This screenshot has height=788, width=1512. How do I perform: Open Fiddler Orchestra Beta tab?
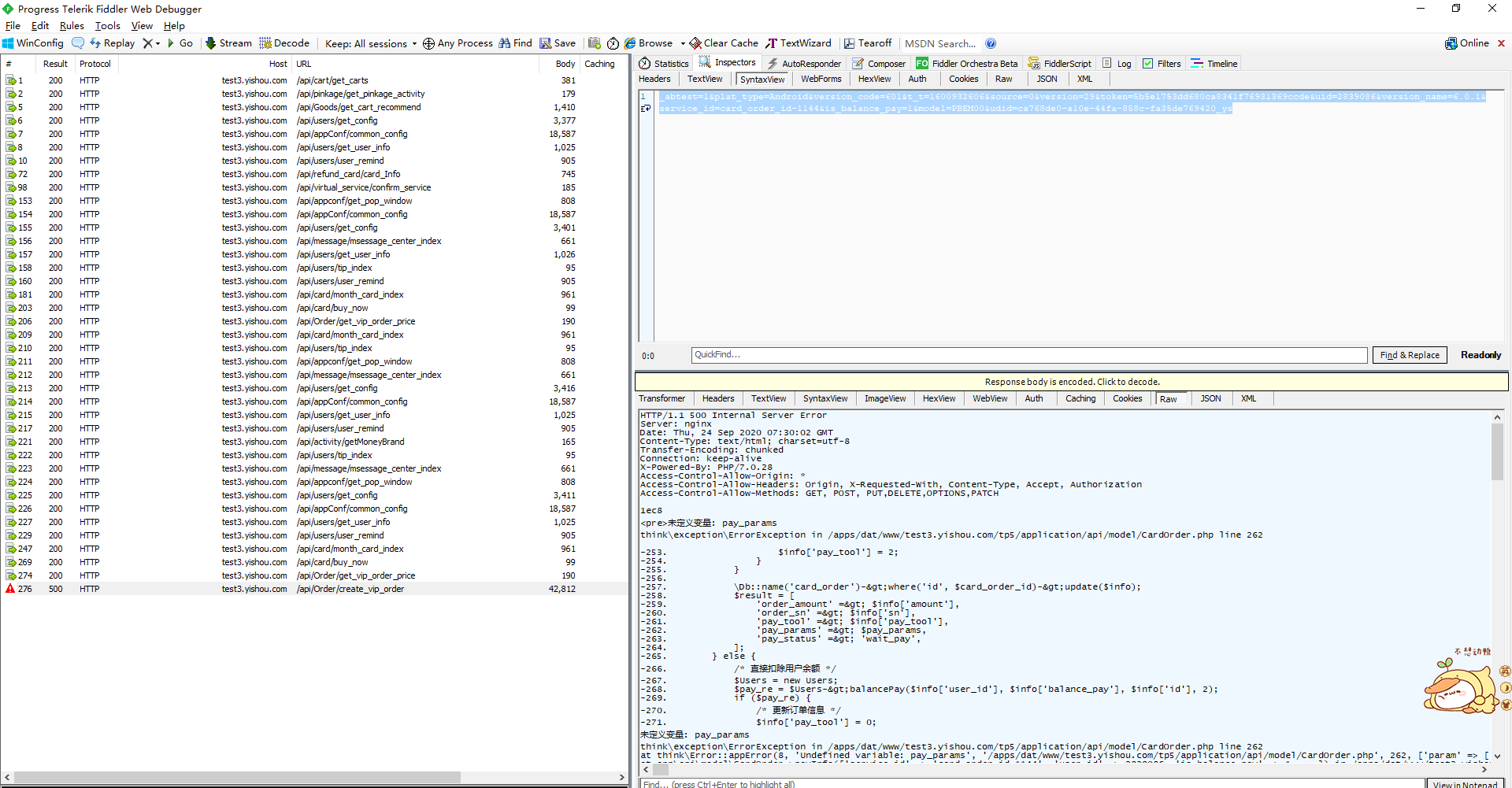click(x=967, y=64)
